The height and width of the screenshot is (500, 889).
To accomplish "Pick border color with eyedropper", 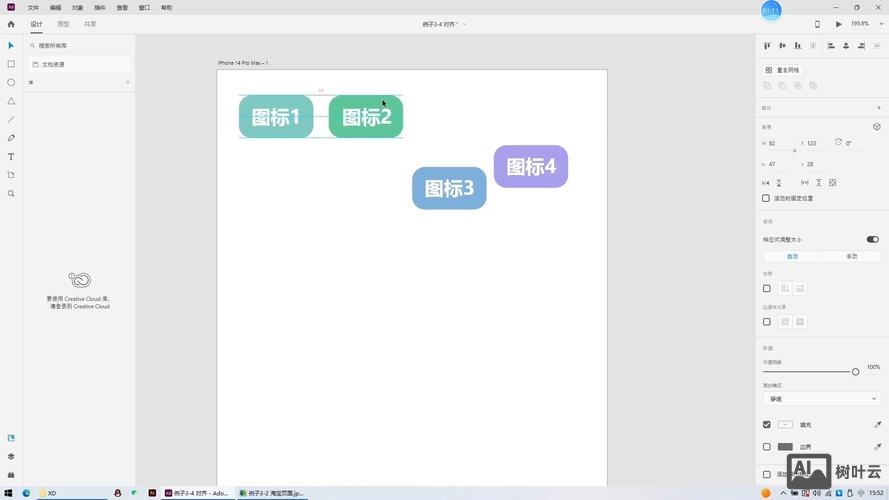I will pos(877,447).
